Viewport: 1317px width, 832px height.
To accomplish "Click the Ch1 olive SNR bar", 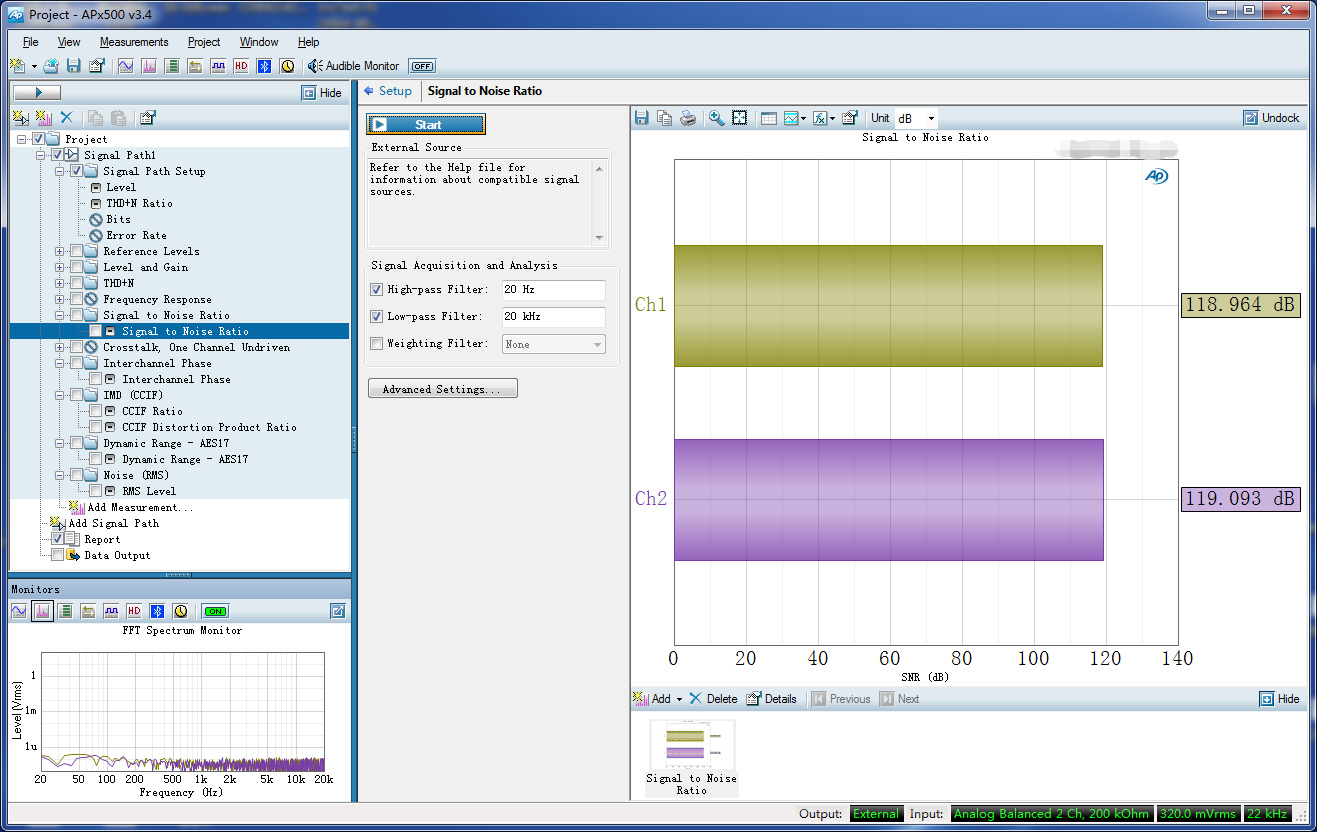I will point(888,306).
